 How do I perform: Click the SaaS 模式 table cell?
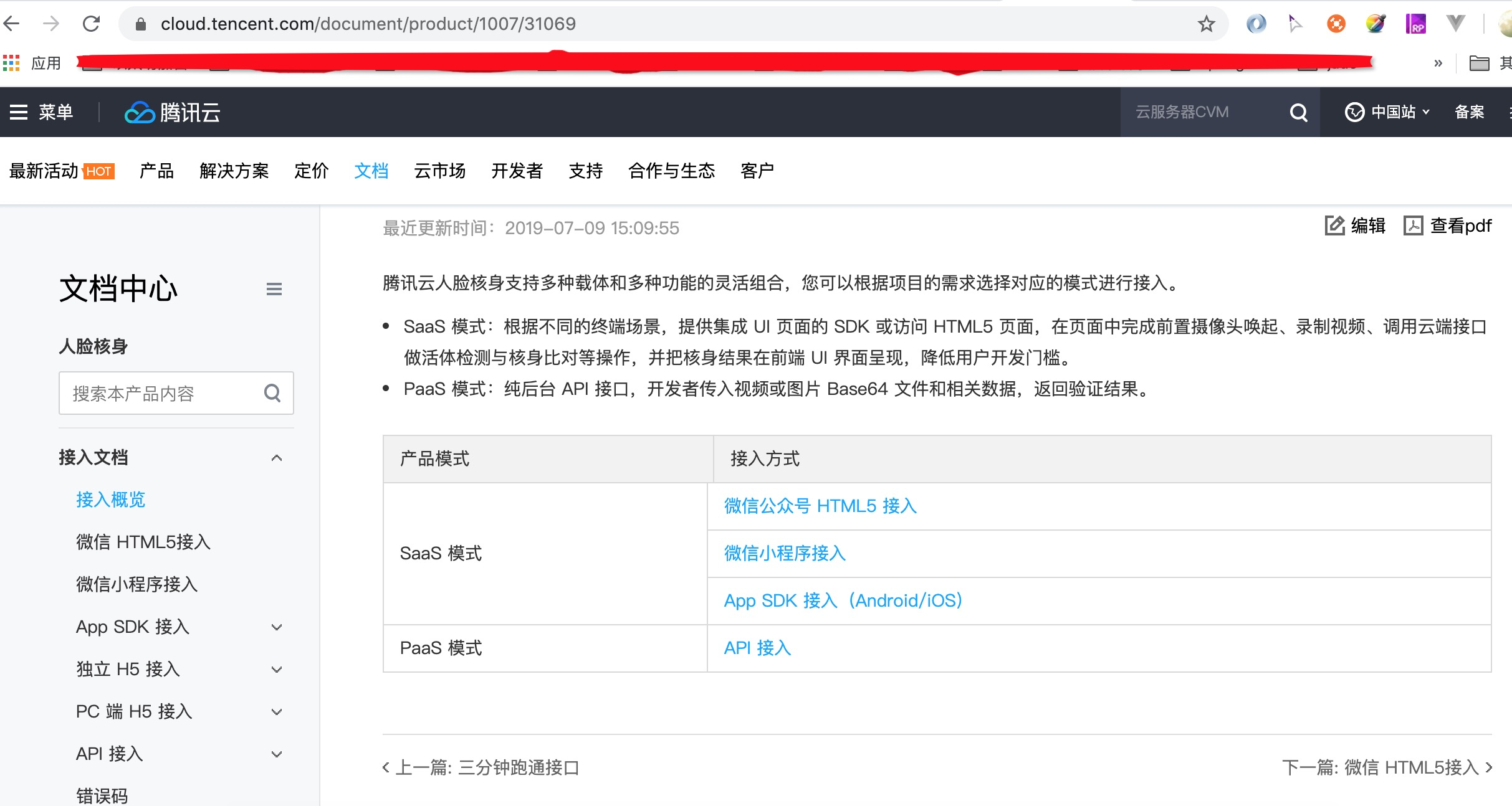[x=545, y=553]
